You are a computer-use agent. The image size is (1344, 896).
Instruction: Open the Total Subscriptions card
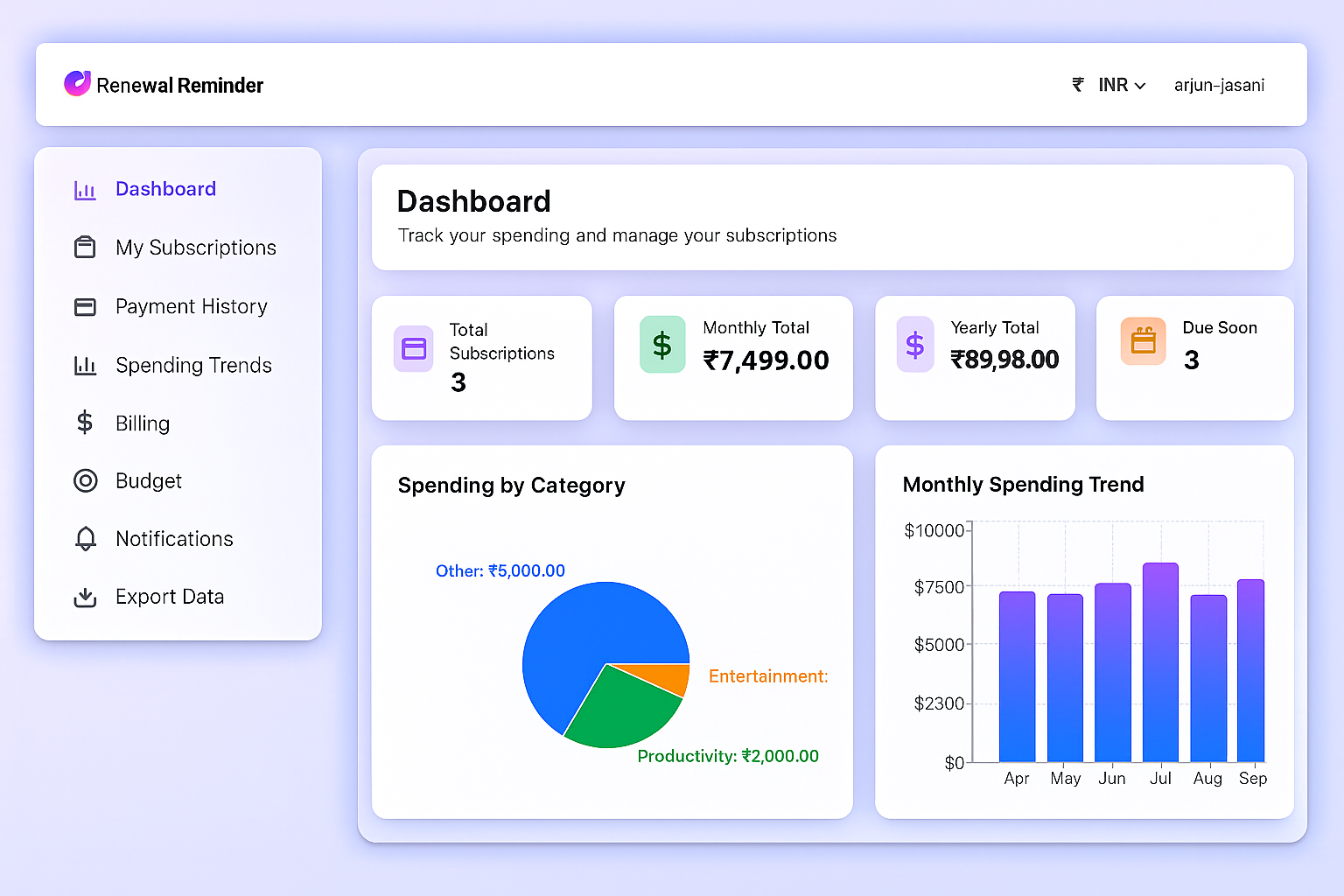click(x=481, y=358)
